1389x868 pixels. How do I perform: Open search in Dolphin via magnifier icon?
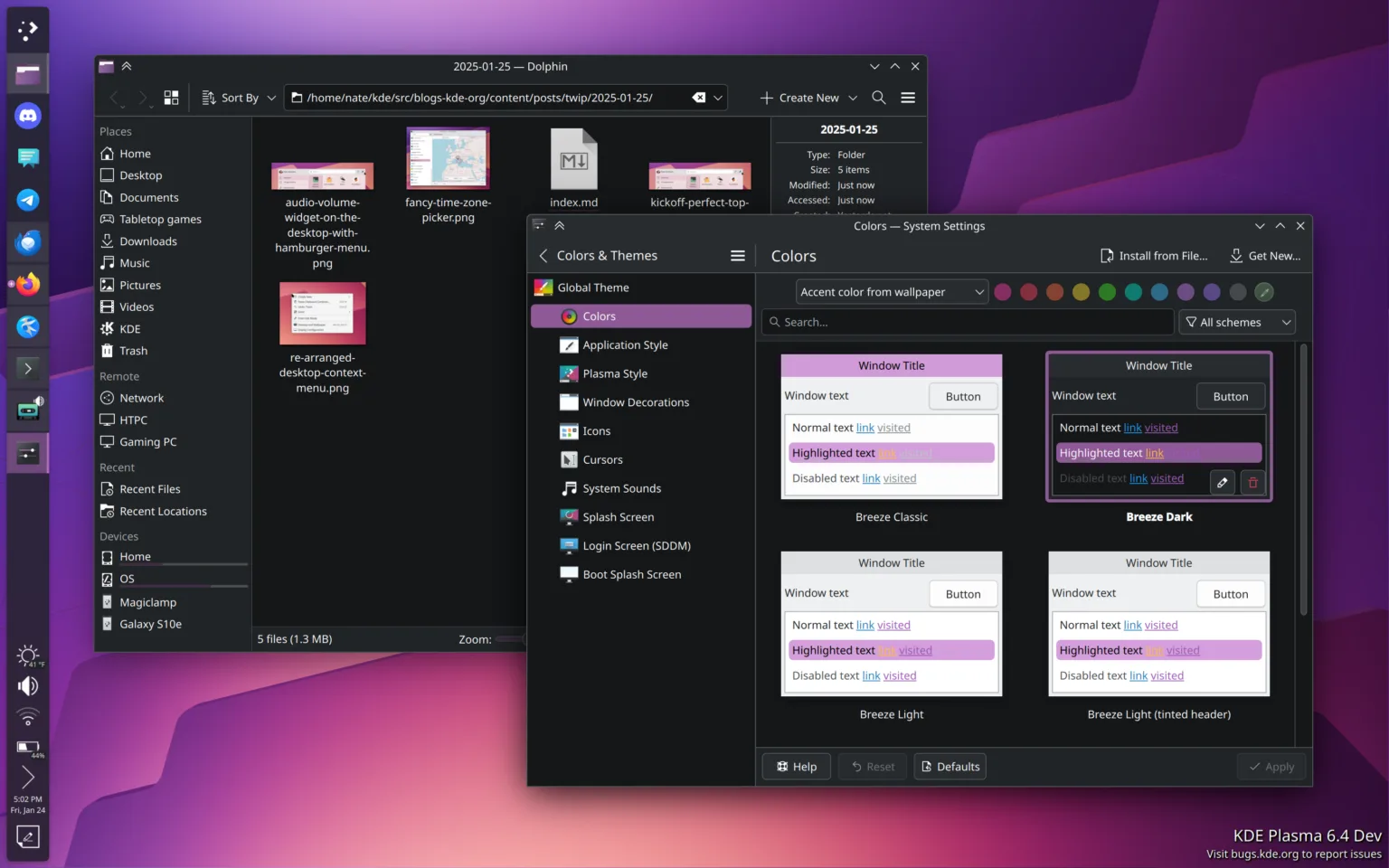pos(878,97)
